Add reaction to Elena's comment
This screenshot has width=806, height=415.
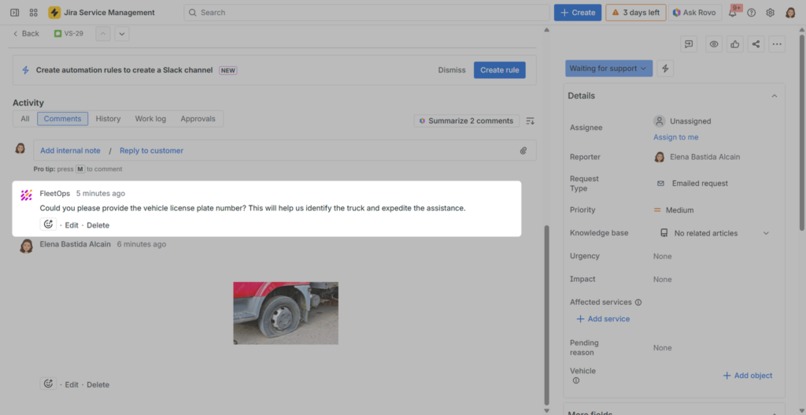pos(48,384)
